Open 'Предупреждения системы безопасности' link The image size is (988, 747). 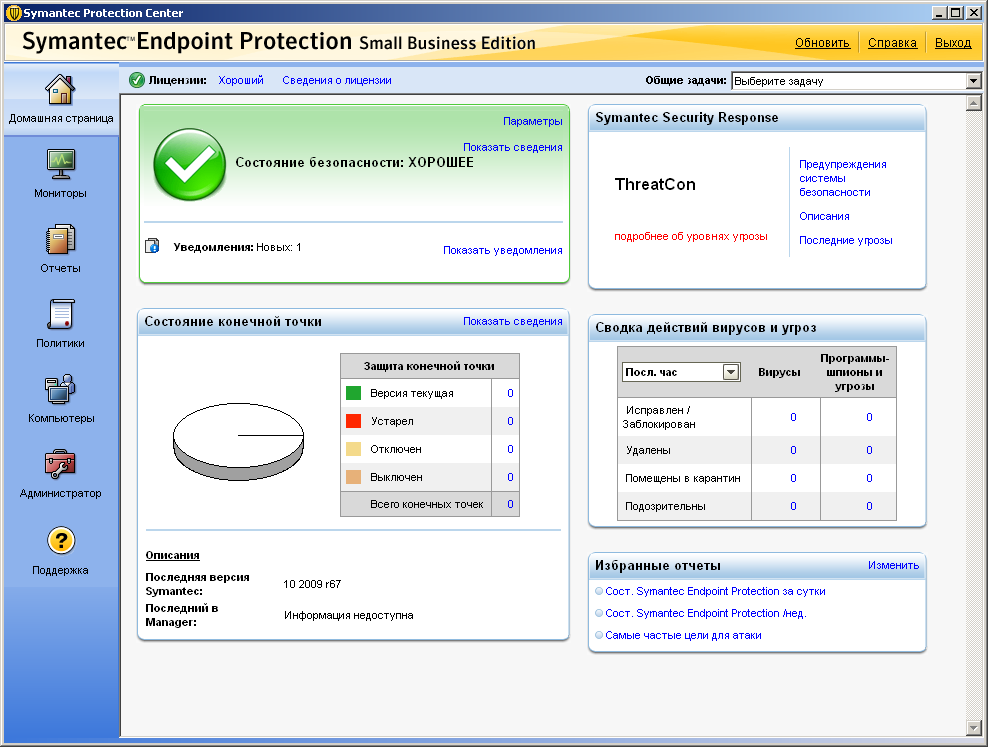click(842, 178)
